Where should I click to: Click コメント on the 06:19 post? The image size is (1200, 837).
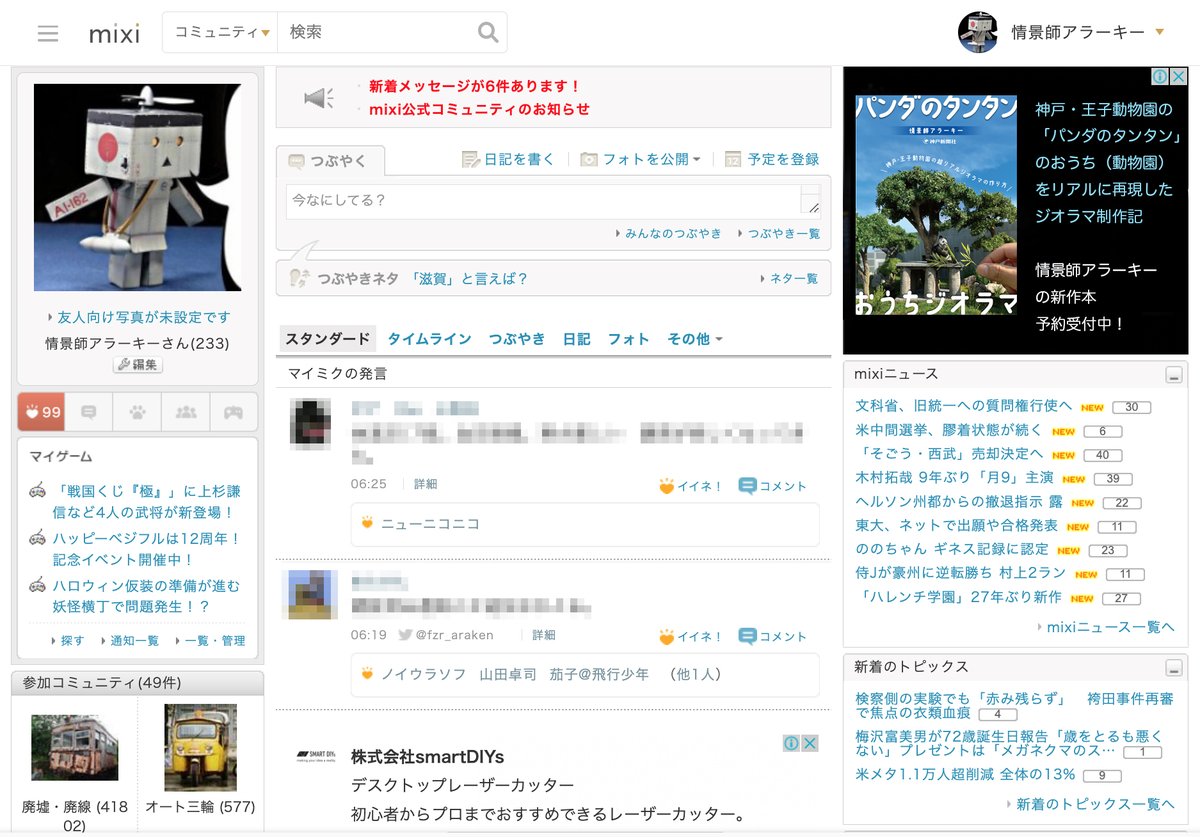pyautogui.click(x=772, y=636)
